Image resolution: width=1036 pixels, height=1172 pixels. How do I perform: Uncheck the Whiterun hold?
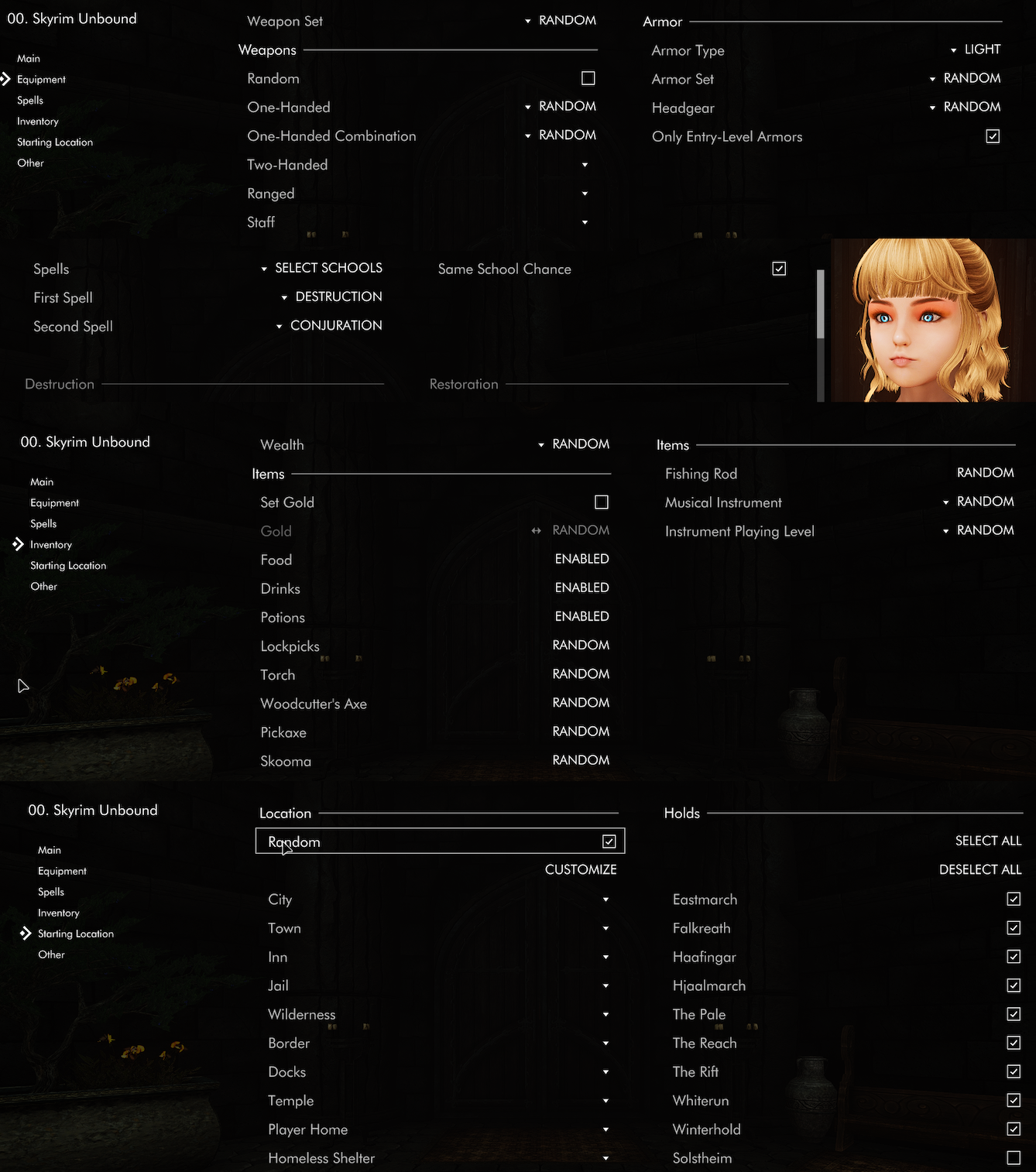click(x=1014, y=1100)
